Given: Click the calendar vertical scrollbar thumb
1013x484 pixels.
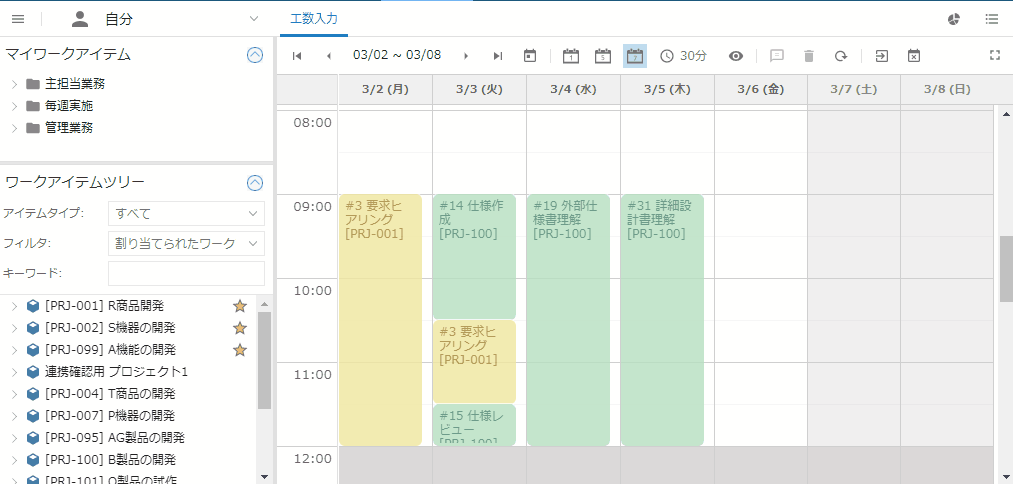Looking at the screenshot, I should coord(1006,268).
